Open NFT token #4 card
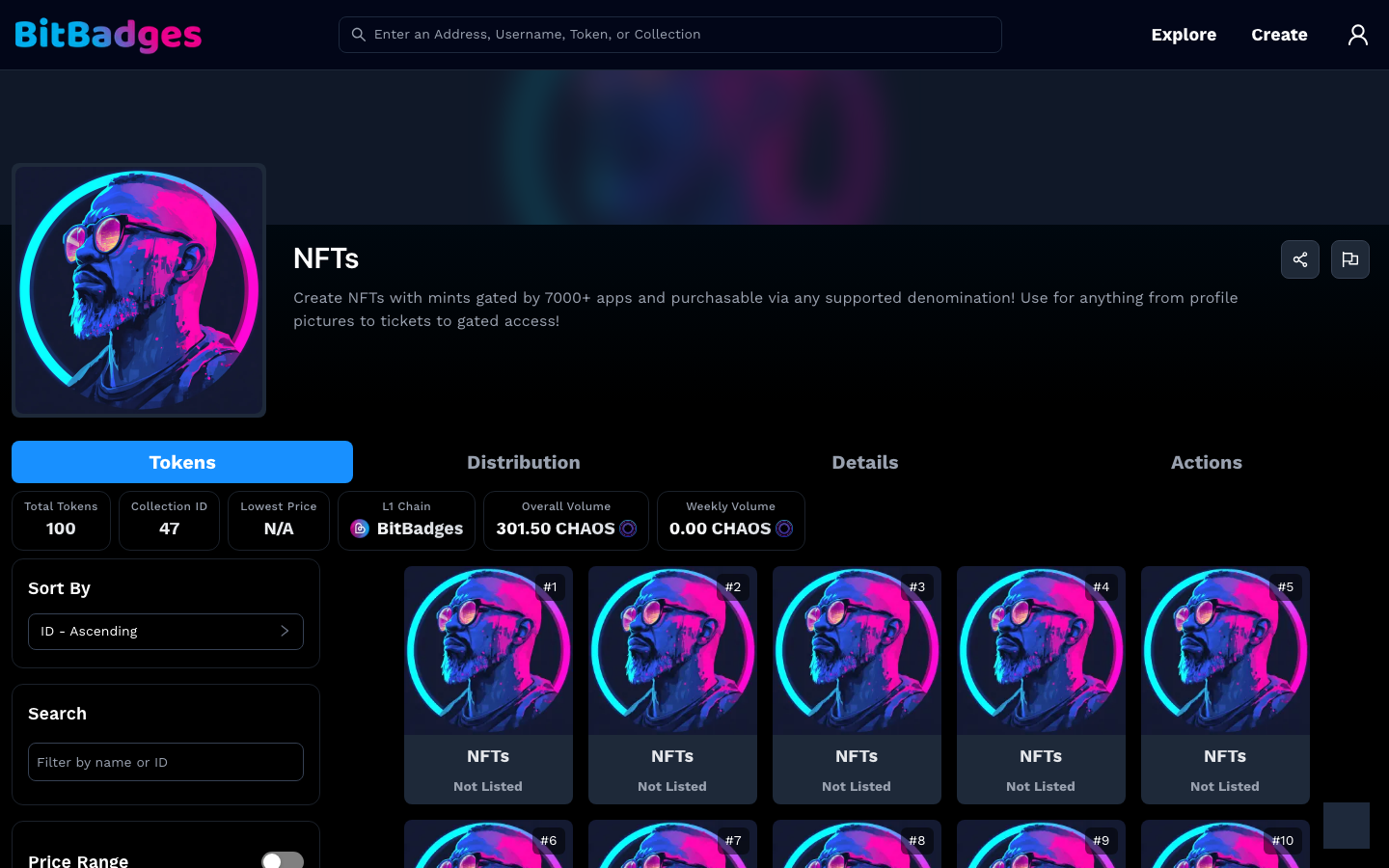Viewport: 1389px width, 868px height. pyautogui.click(x=1041, y=685)
